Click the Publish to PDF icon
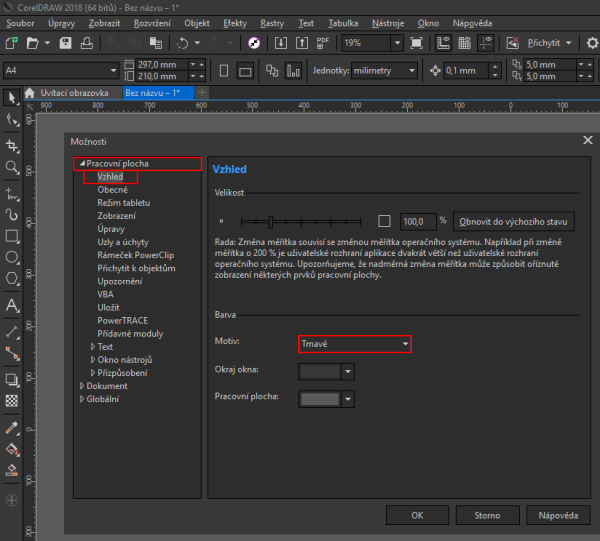 (323, 43)
